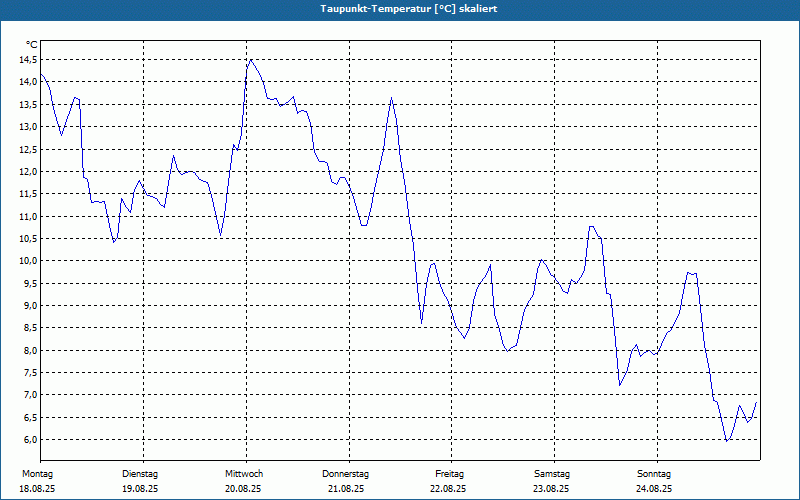This screenshot has height=500, width=800.
Task: Click the Mittwoch day label
Action: tap(244, 474)
